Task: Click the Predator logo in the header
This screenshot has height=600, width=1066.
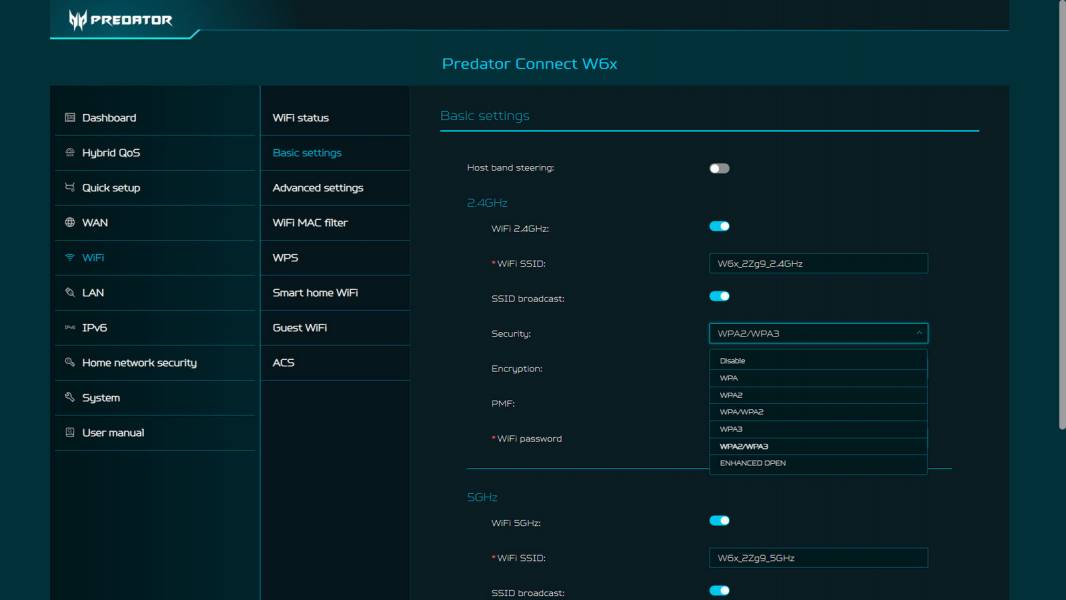Action: tap(120, 18)
